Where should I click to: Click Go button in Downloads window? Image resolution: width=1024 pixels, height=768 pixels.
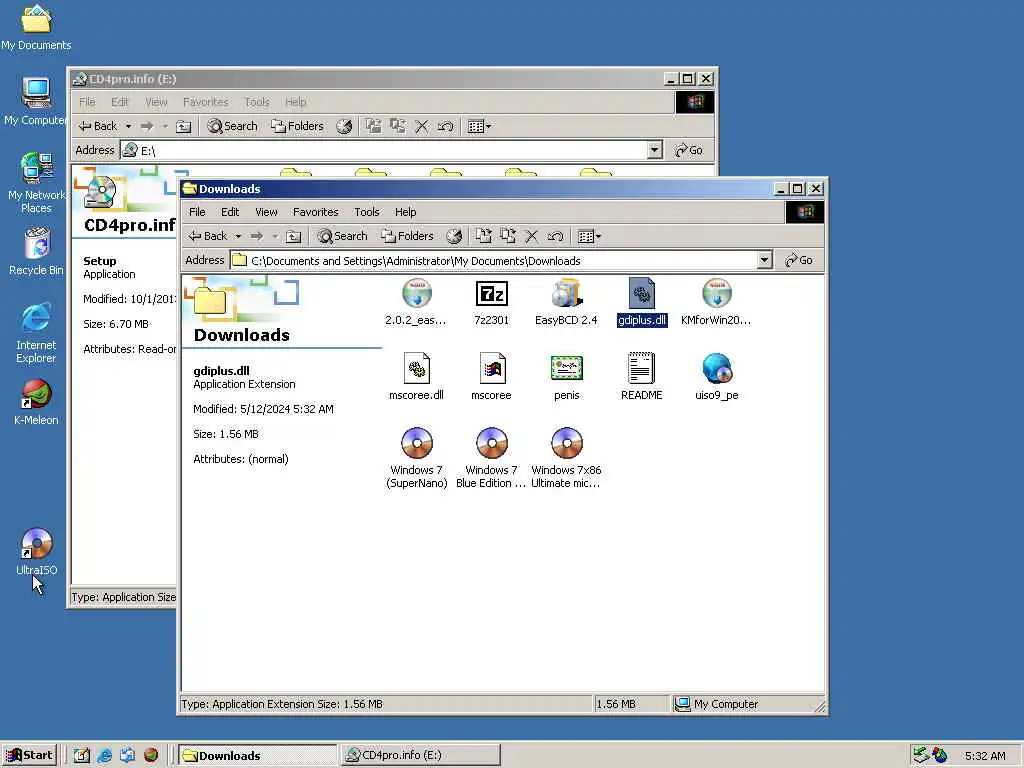[x=799, y=261]
